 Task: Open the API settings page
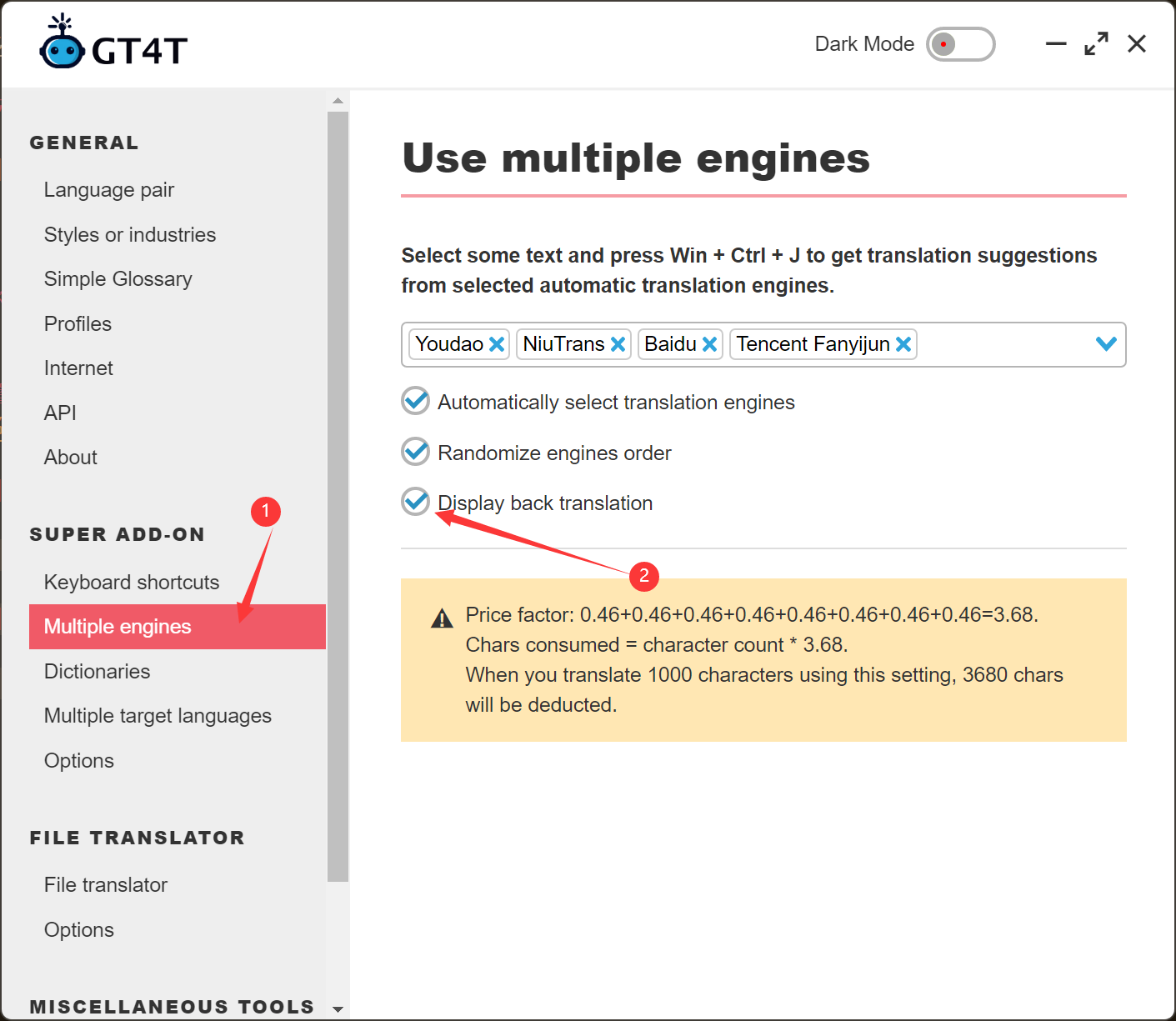point(59,412)
